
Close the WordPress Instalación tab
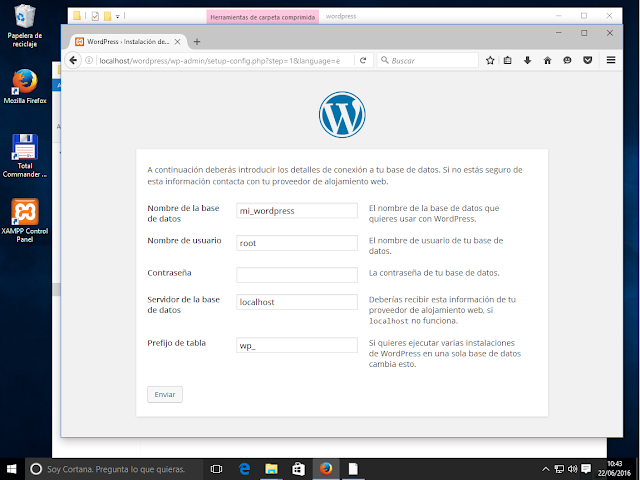(x=178, y=42)
